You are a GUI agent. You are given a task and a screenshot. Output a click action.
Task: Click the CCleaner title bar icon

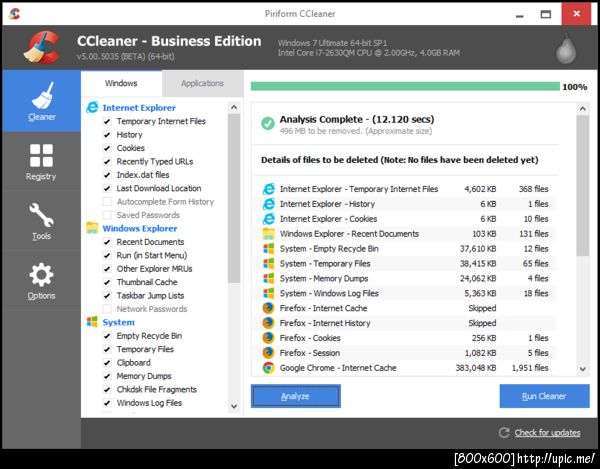click(14, 13)
